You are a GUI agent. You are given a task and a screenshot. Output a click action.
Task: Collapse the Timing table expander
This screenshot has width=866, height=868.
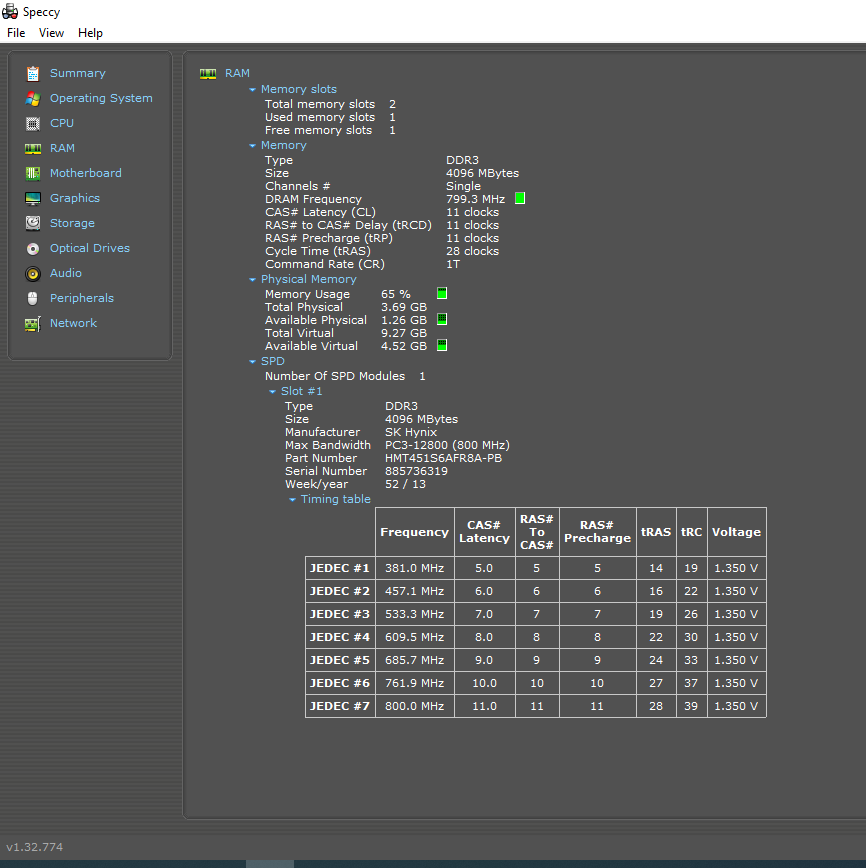point(293,500)
